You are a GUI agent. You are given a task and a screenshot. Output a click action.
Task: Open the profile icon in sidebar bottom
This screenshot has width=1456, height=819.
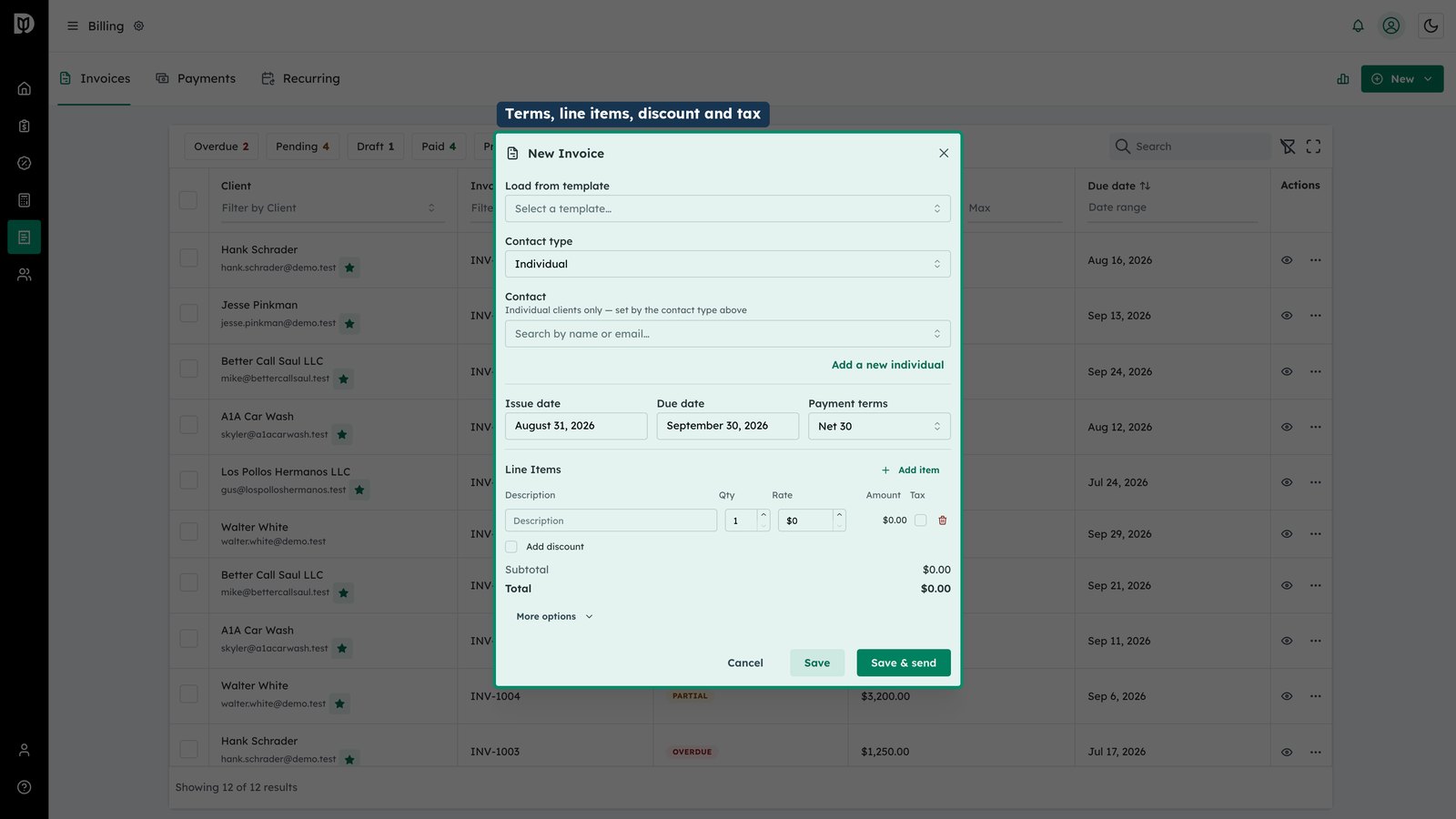coord(25,750)
